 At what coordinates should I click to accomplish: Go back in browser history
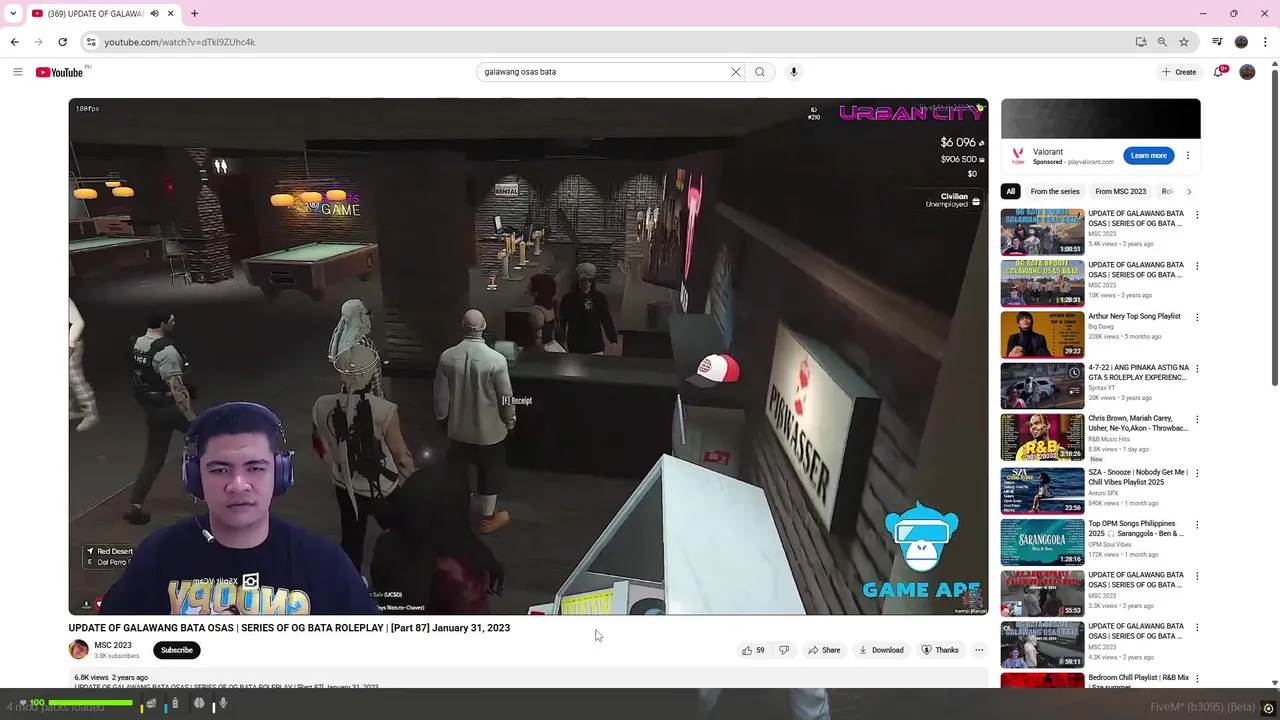click(14, 42)
